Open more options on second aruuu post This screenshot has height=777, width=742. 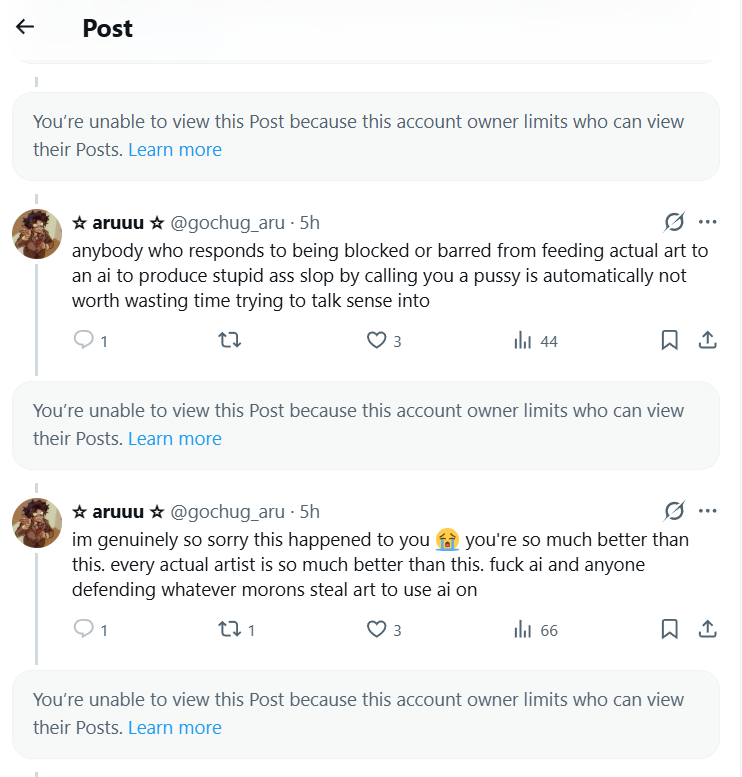point(708,511)
